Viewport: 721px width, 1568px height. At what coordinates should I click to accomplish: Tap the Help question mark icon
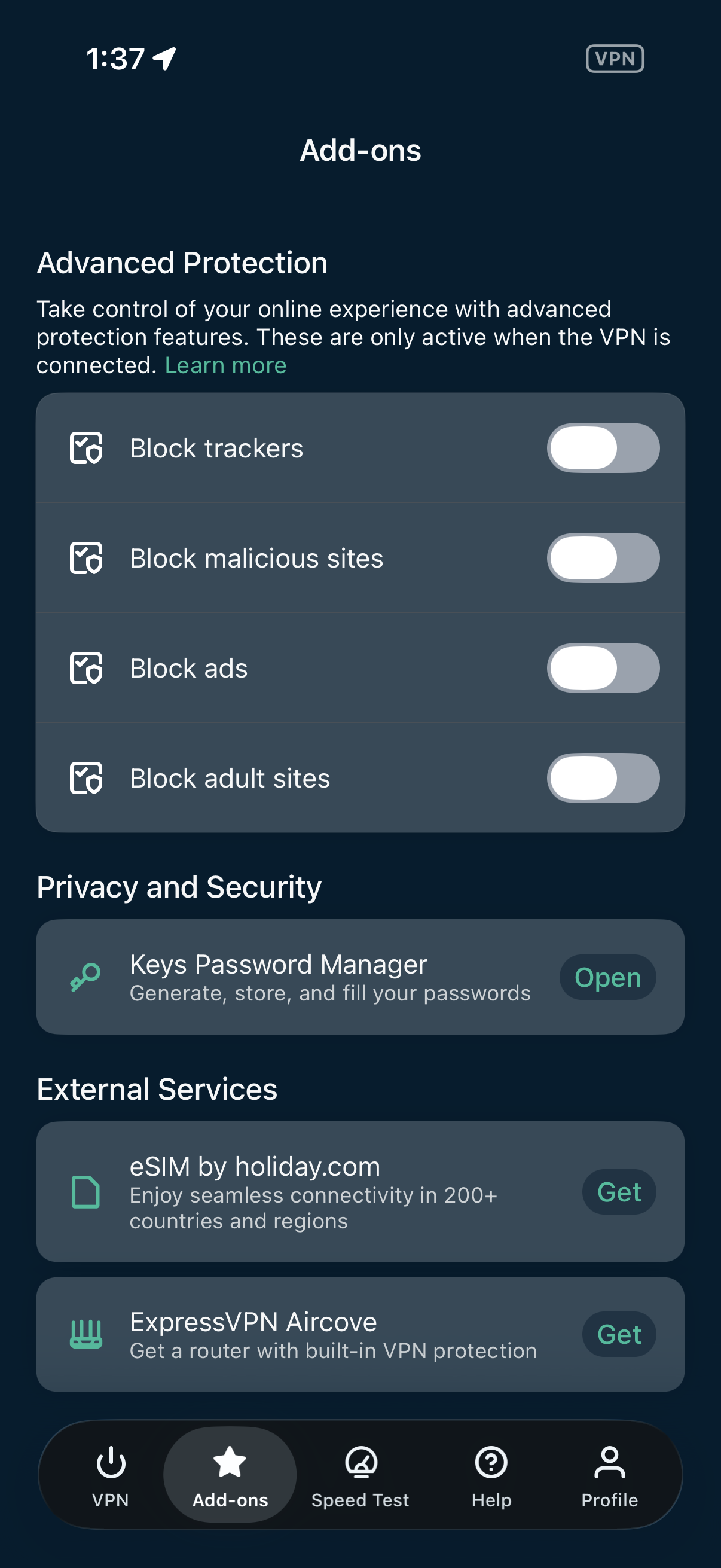coord(491,1462)
